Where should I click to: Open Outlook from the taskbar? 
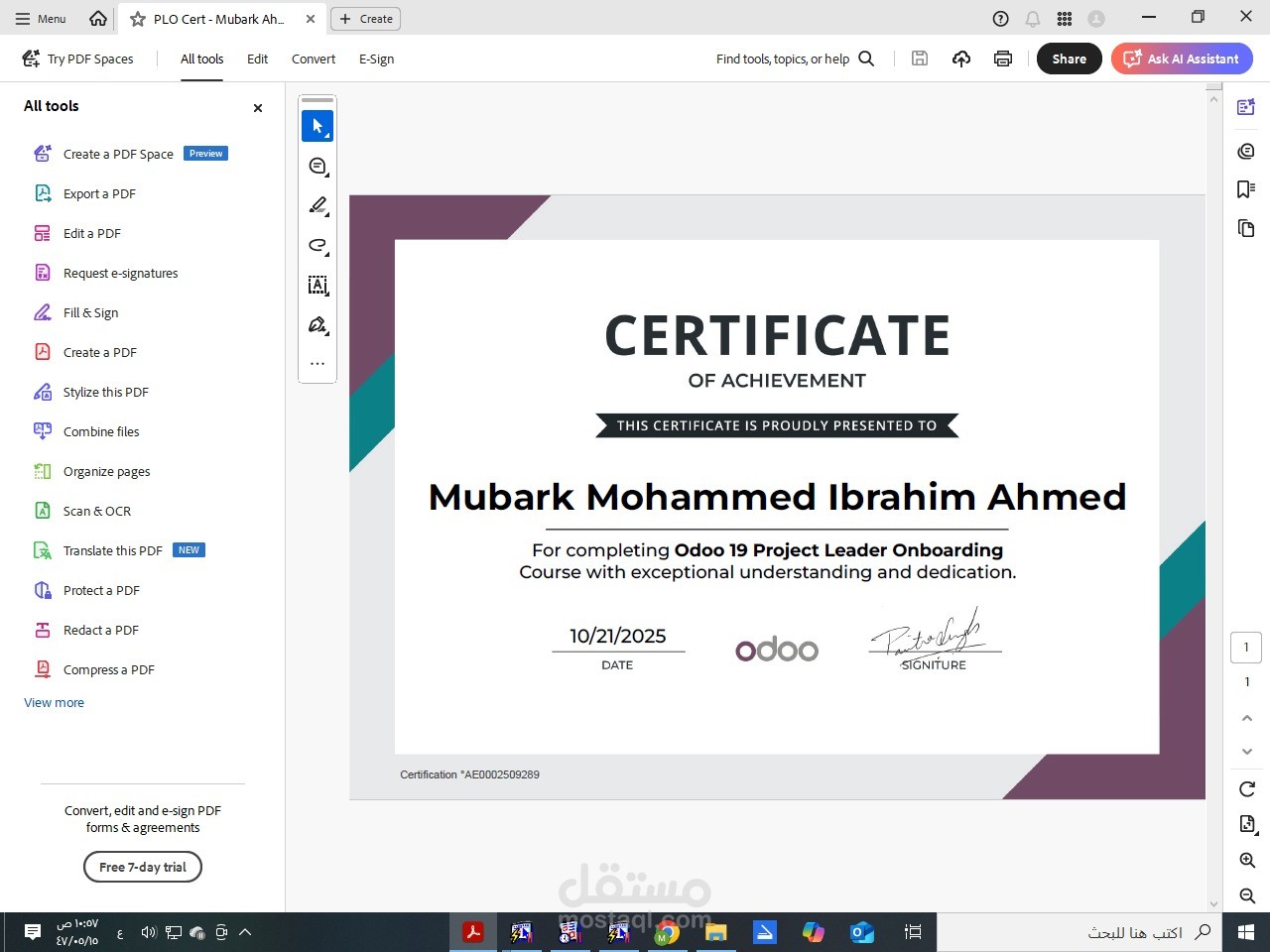[x=862, y=932]
